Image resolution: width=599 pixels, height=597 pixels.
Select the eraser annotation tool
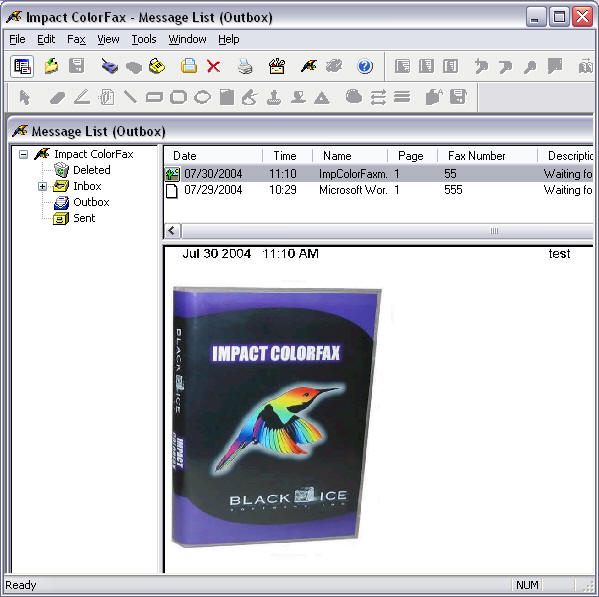(x=58, y=97)
